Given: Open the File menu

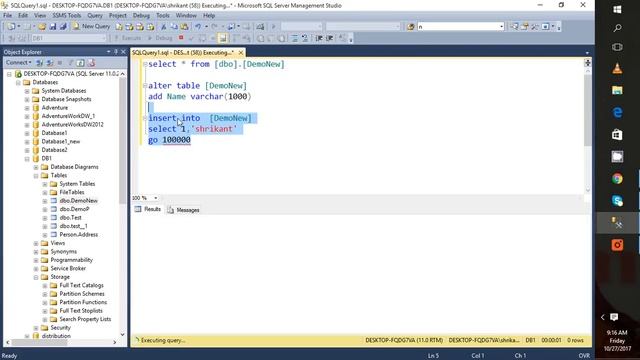Looking at the screenshot, I should pyautogui.click(x=7, y=16).
